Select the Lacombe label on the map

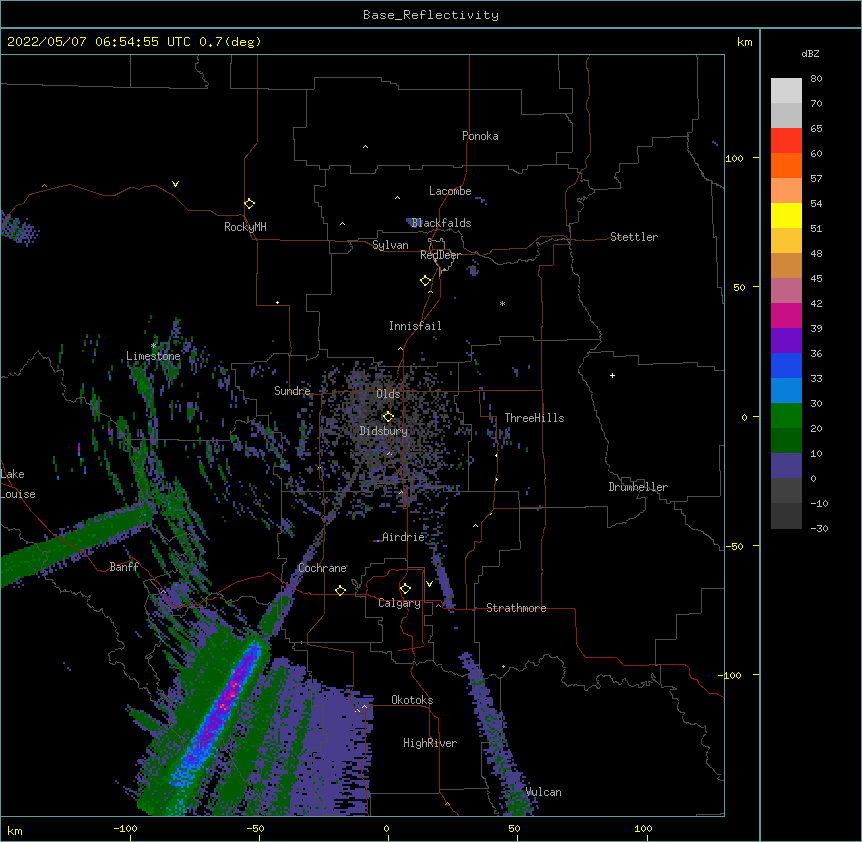pos(450,191)
